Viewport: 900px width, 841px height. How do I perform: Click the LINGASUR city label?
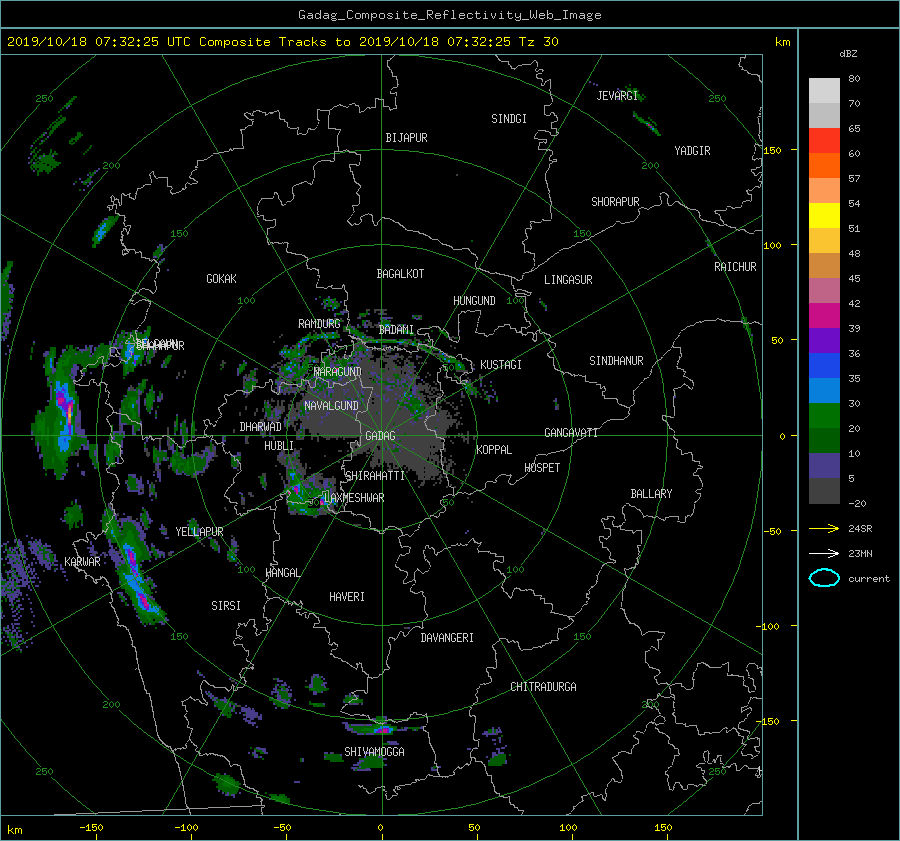(568, 280)
